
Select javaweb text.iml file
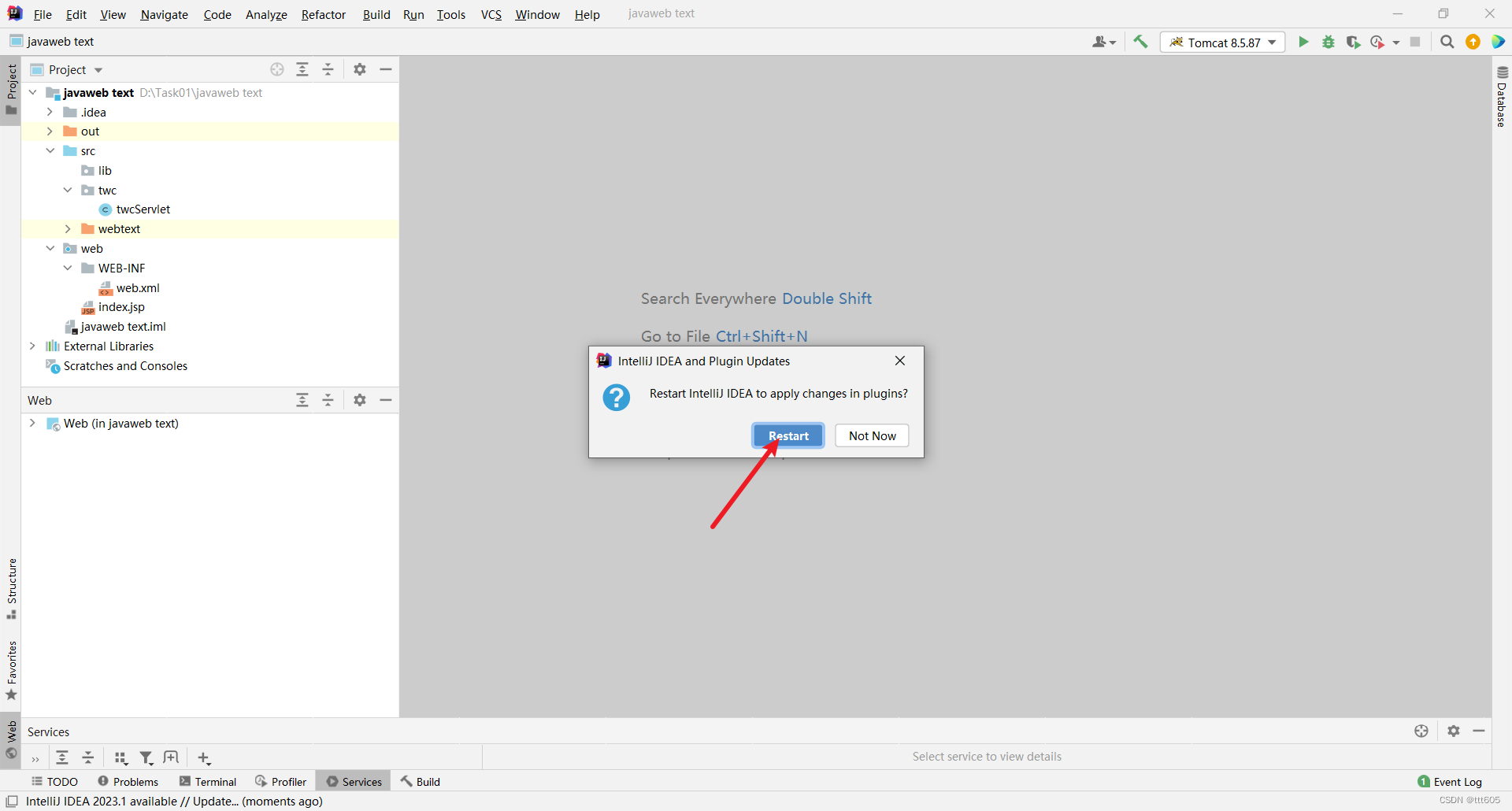[x=123, y=327]
